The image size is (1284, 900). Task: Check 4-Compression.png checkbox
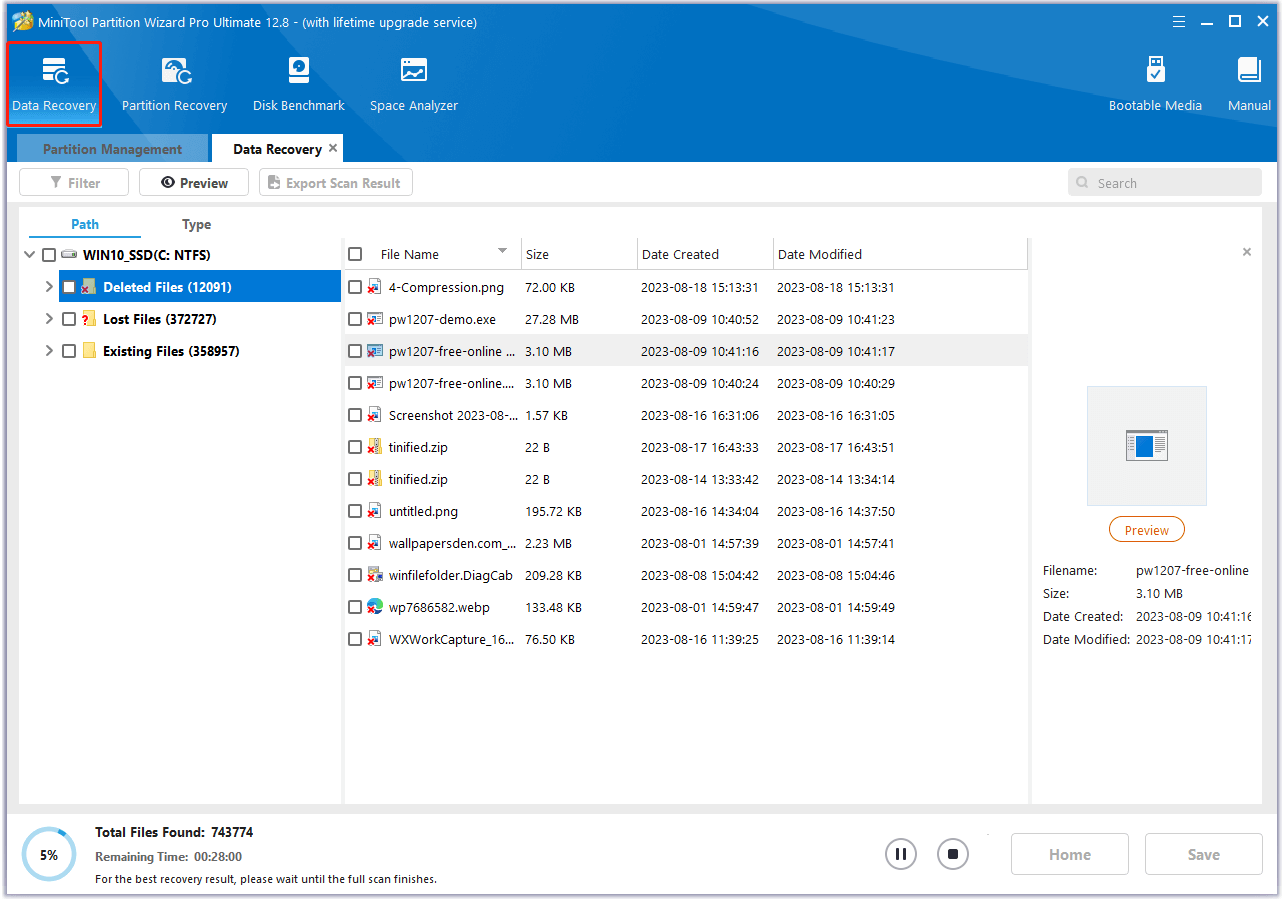(355, 287)
